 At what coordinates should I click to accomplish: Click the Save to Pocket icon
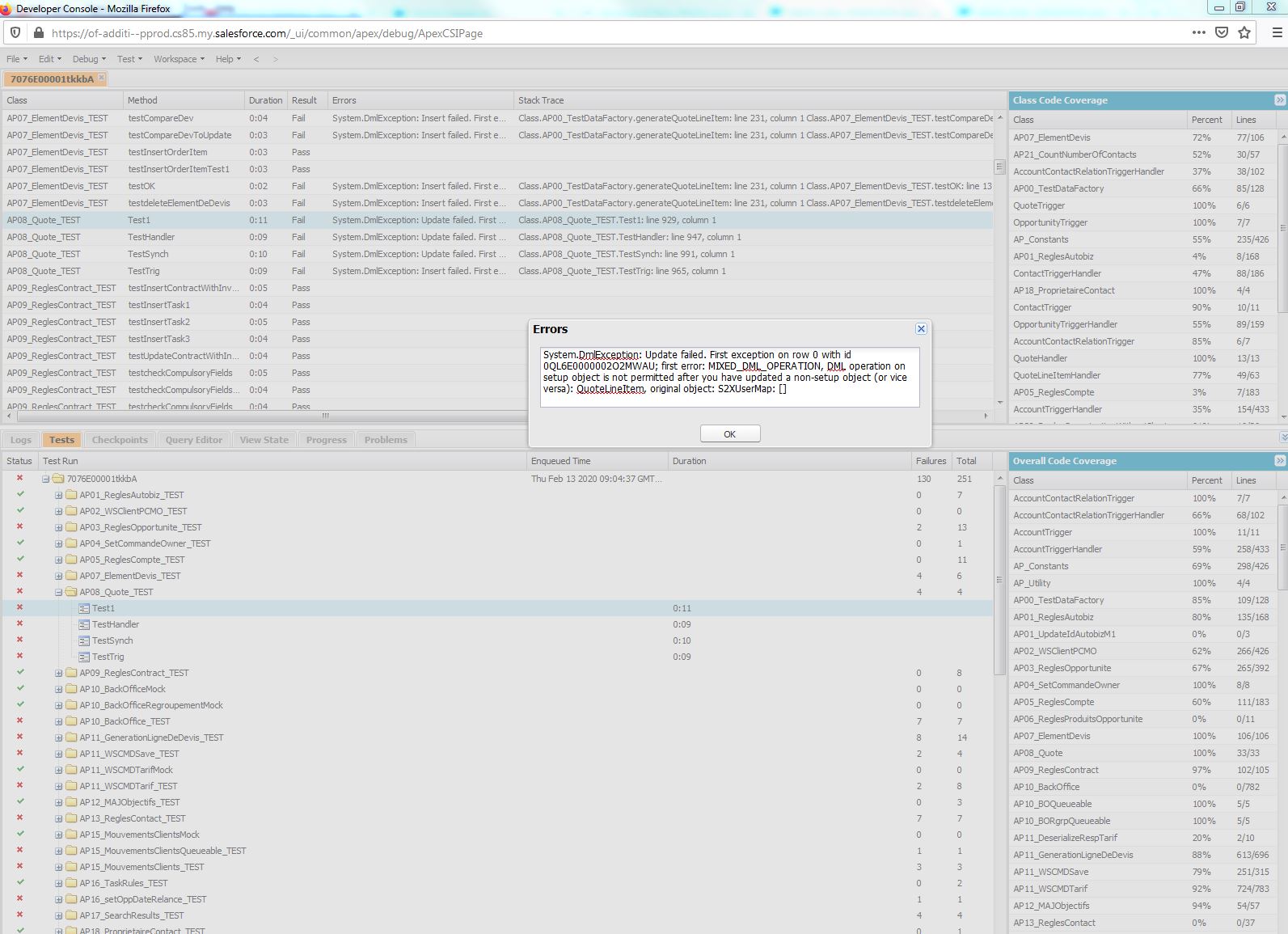click(x=1222, y=33)
